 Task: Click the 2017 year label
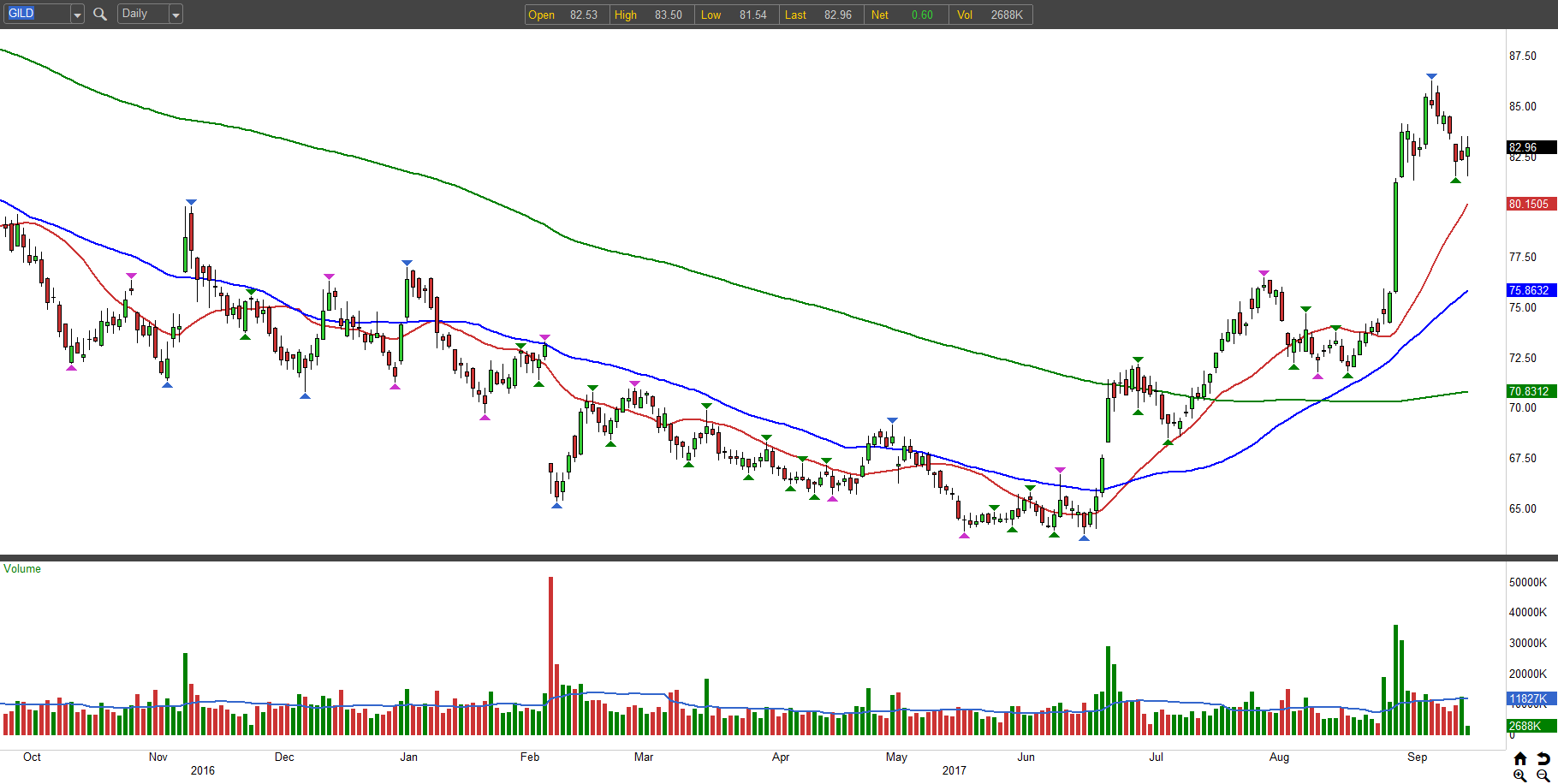[x=954, y=770]
